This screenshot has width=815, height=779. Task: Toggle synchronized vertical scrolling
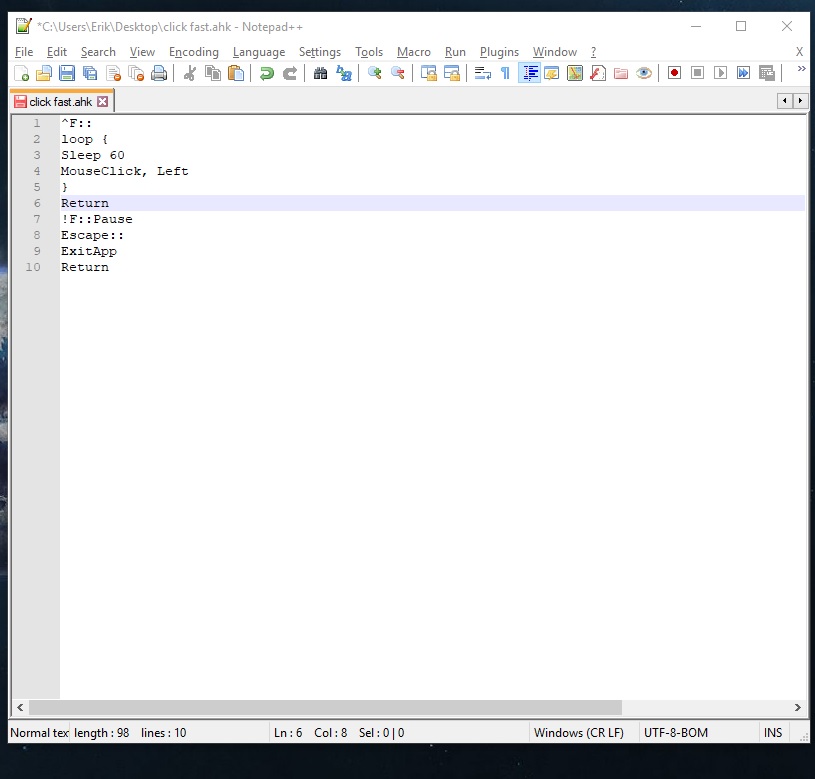pyautogui.click(x=429, y=73)
